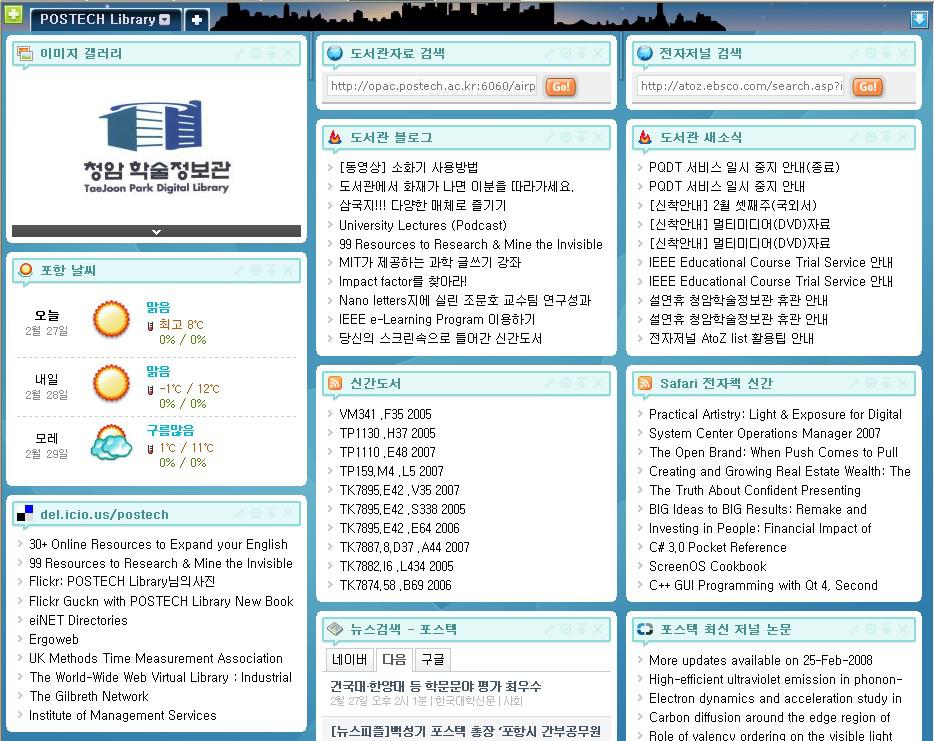Collapse the 신간도서 widget
The height and width of the screenshot is (741, 934).
pyautogui.click(x=581, y=383)
